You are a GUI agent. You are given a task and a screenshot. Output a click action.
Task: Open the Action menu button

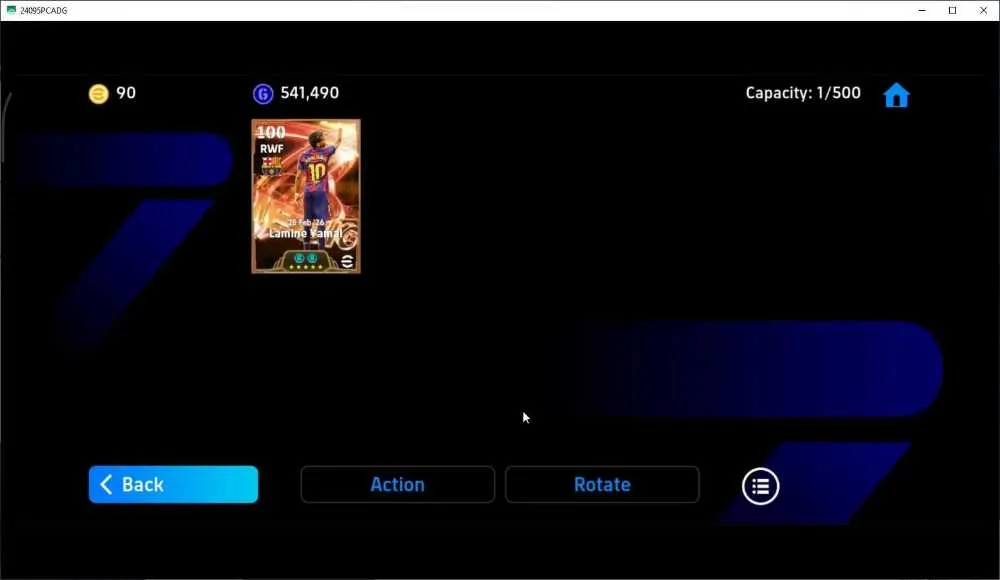coord(397,484)
